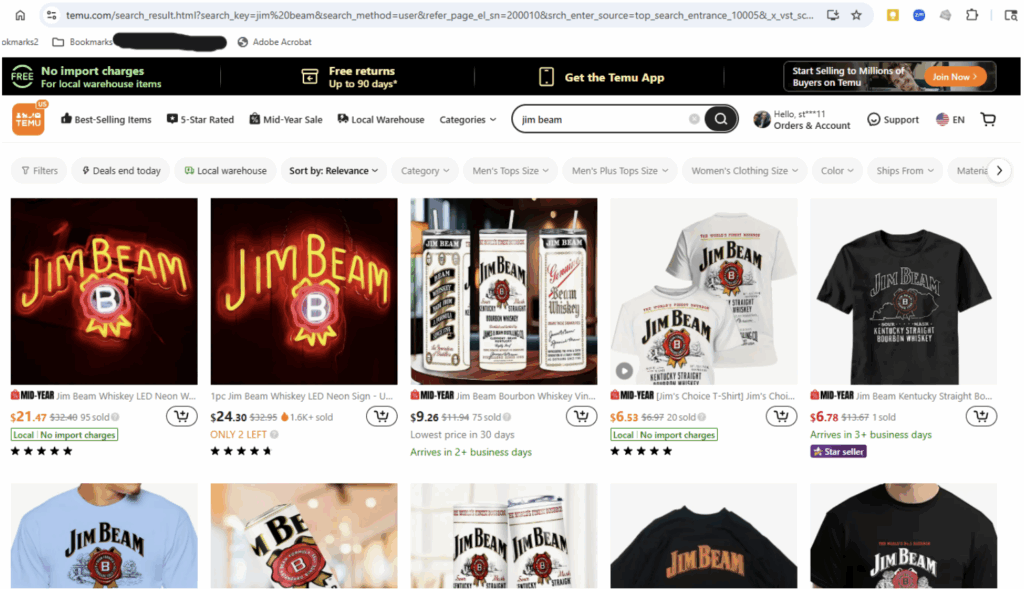Open the shopping cart icon

click(x=988, y=119)
